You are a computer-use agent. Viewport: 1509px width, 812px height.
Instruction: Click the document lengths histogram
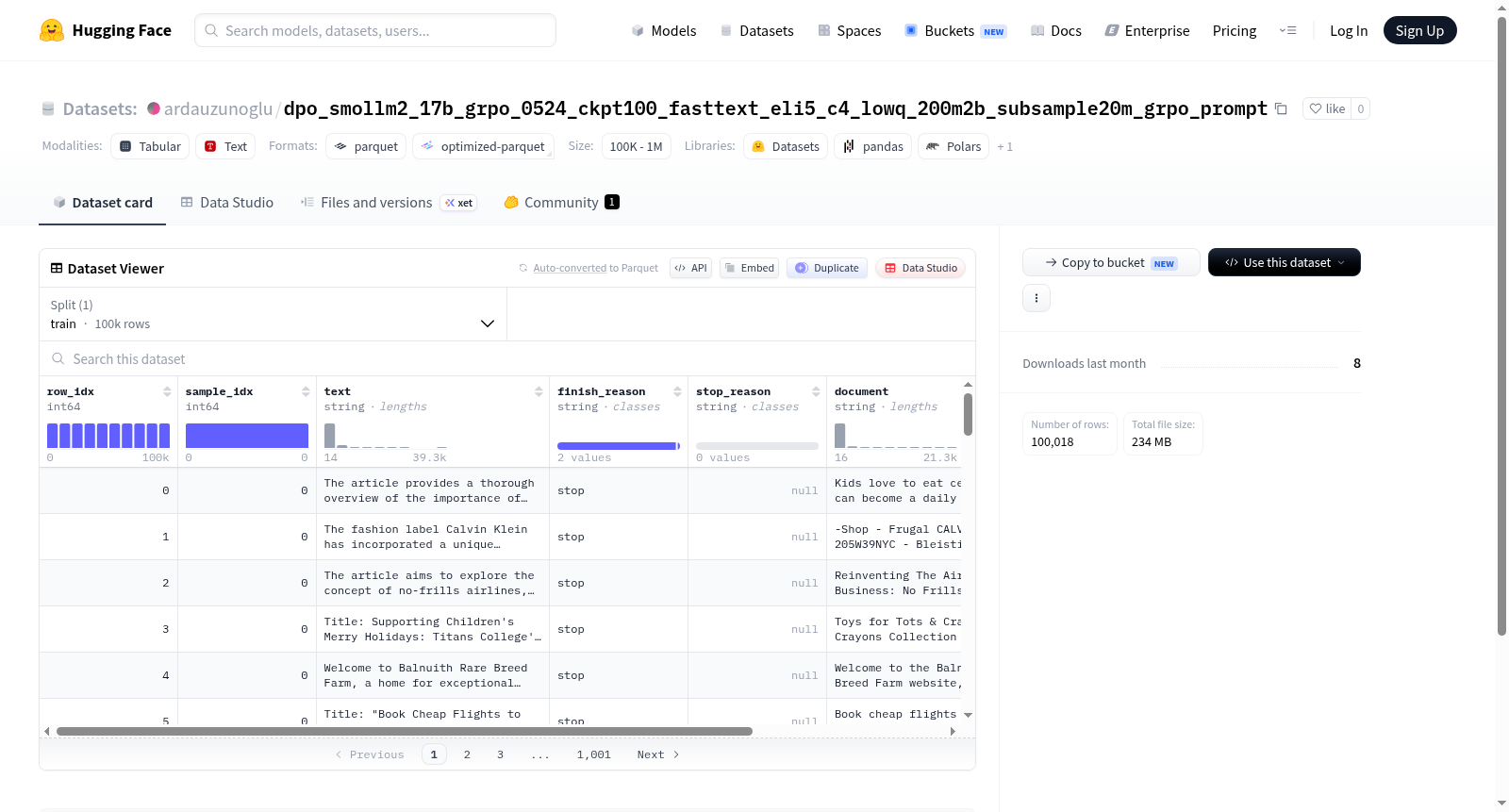896,435
